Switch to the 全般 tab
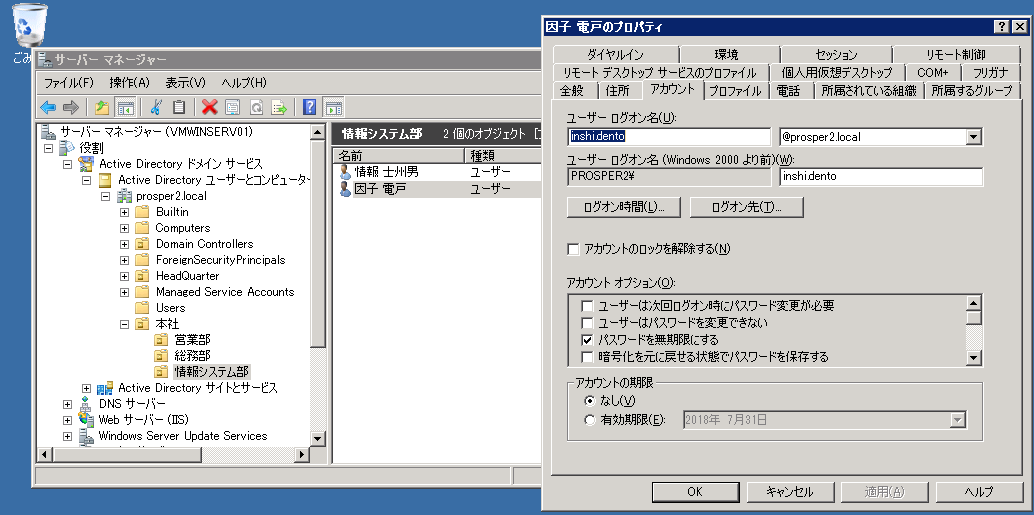Screen dimensions: 1034x515 click(x=572, y=91)
